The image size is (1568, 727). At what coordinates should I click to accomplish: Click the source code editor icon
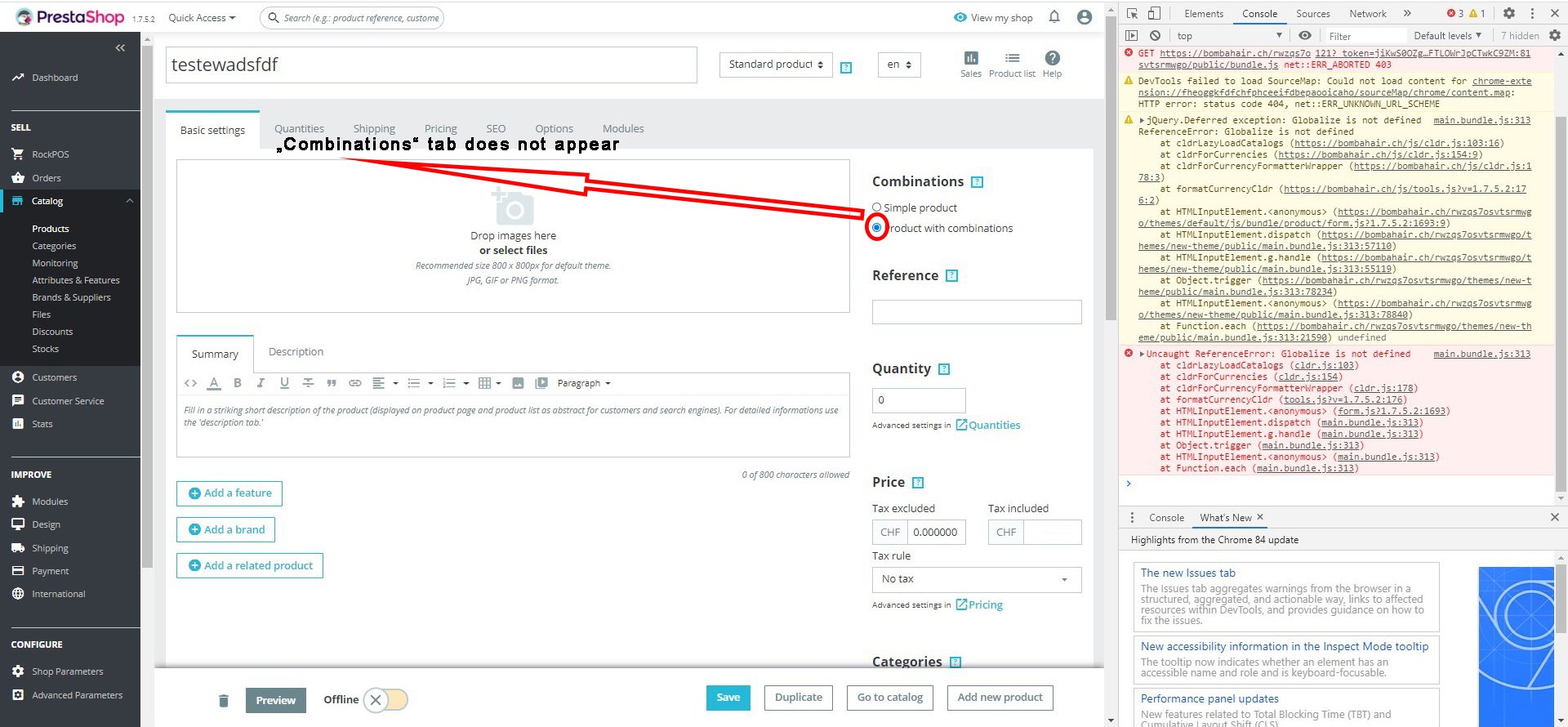[x=190, y=383]
